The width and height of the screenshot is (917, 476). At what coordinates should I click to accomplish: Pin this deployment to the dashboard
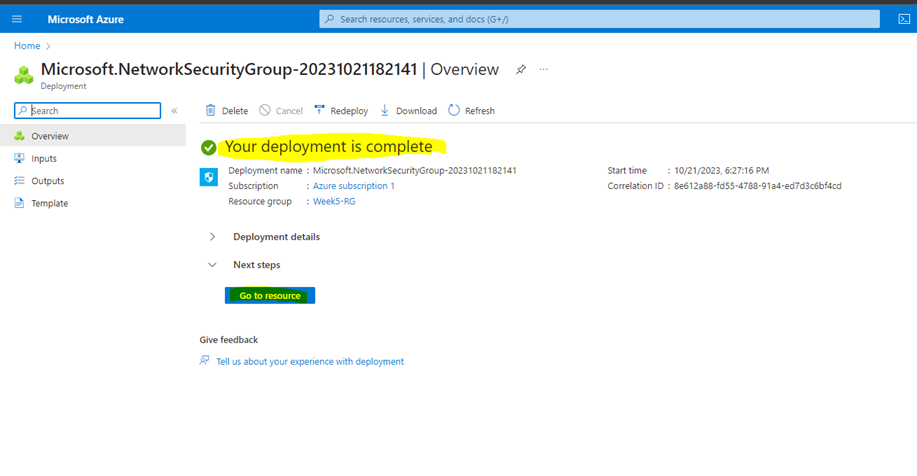pyautogui.click(x=520, y=70)
